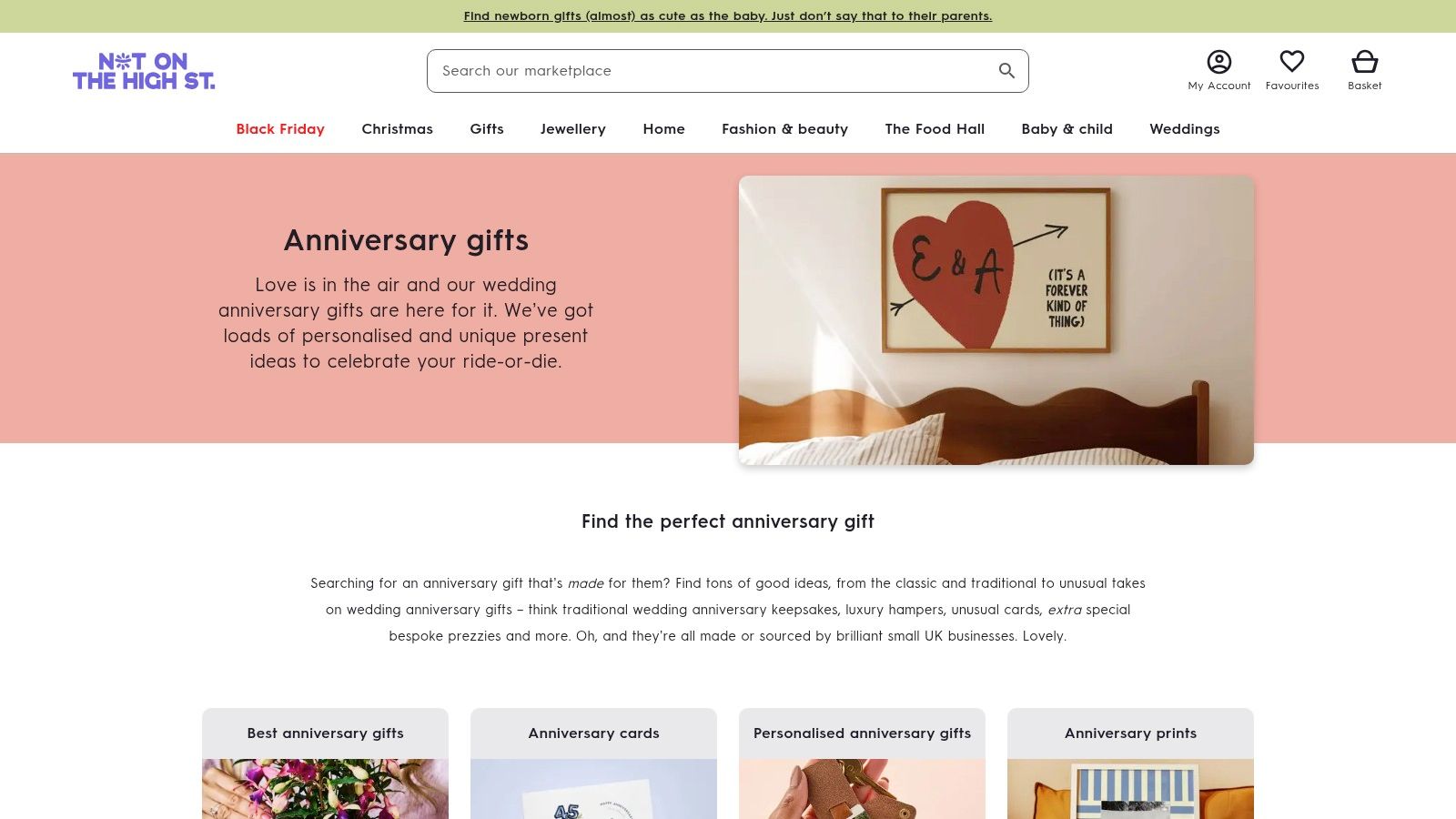Open the Basket icon
1456x819 pixels.
tap(1365, 62)
